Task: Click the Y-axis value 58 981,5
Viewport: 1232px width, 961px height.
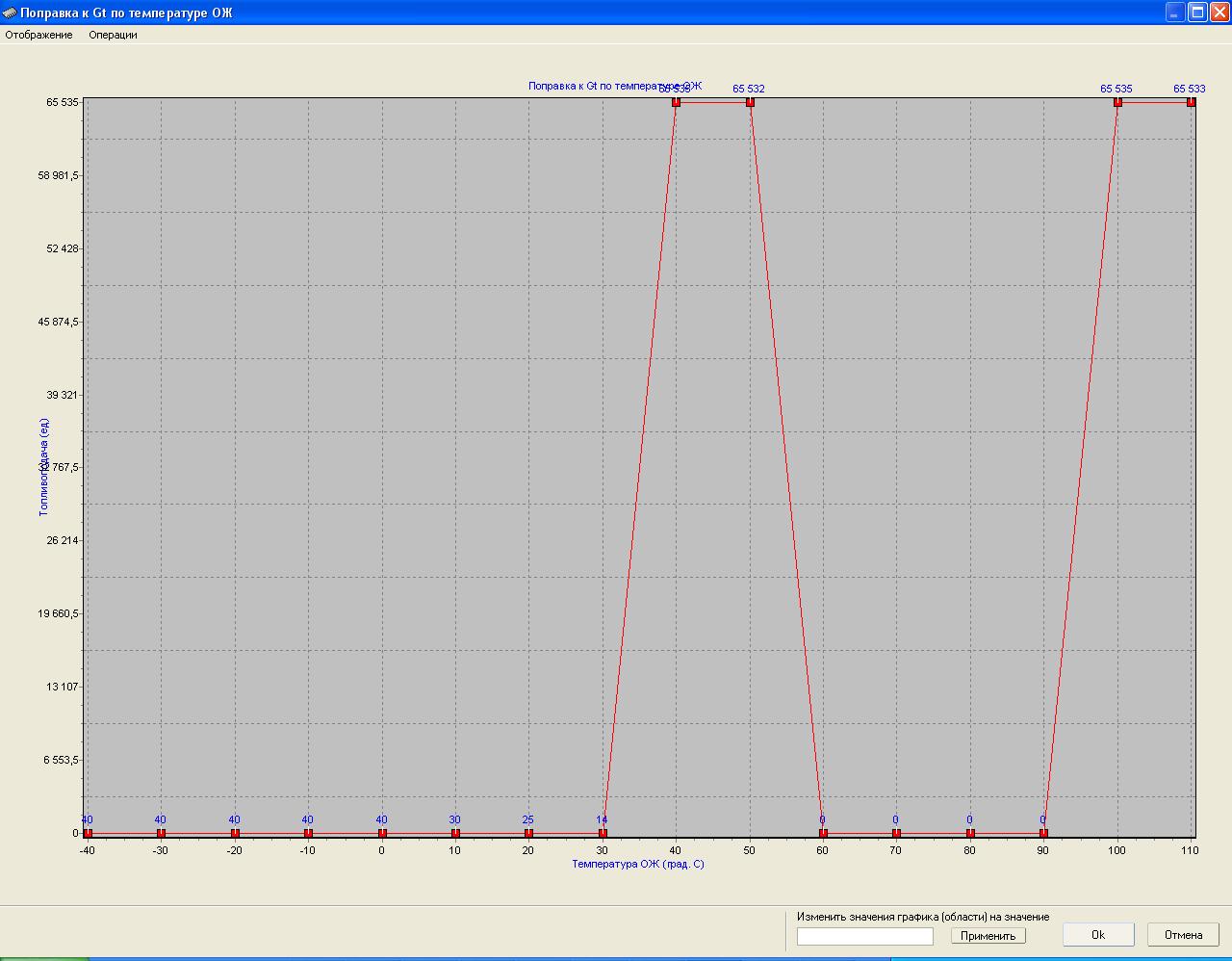Action: click(59, 175)
